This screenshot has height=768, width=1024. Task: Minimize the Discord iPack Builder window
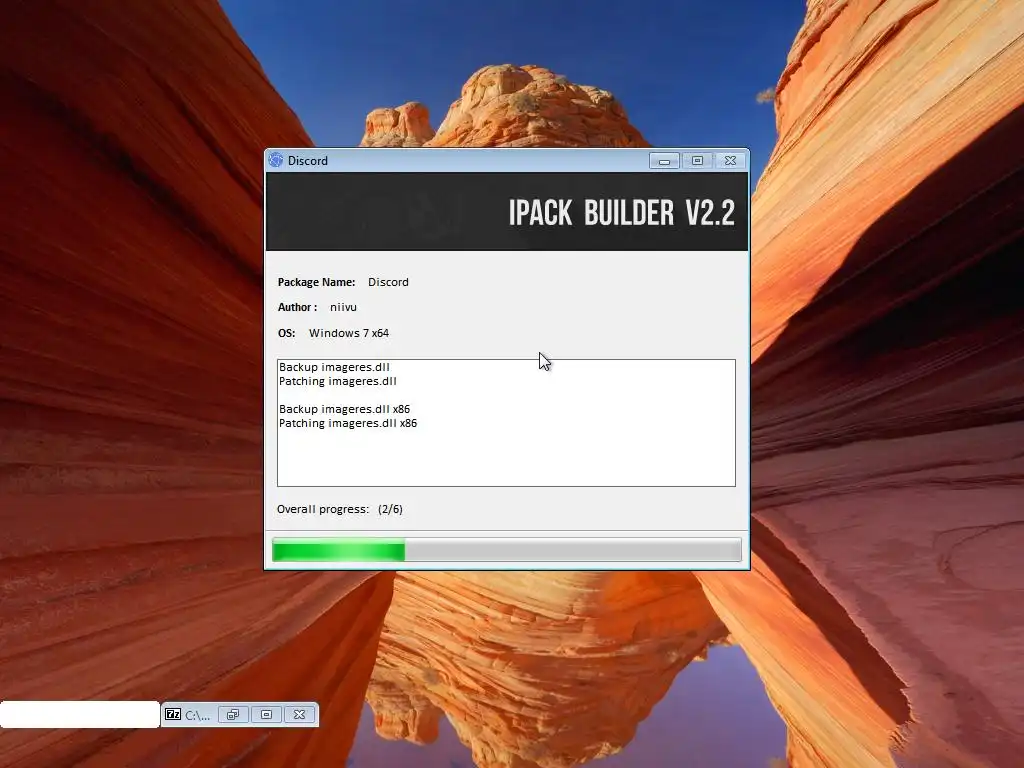point(664,161)
